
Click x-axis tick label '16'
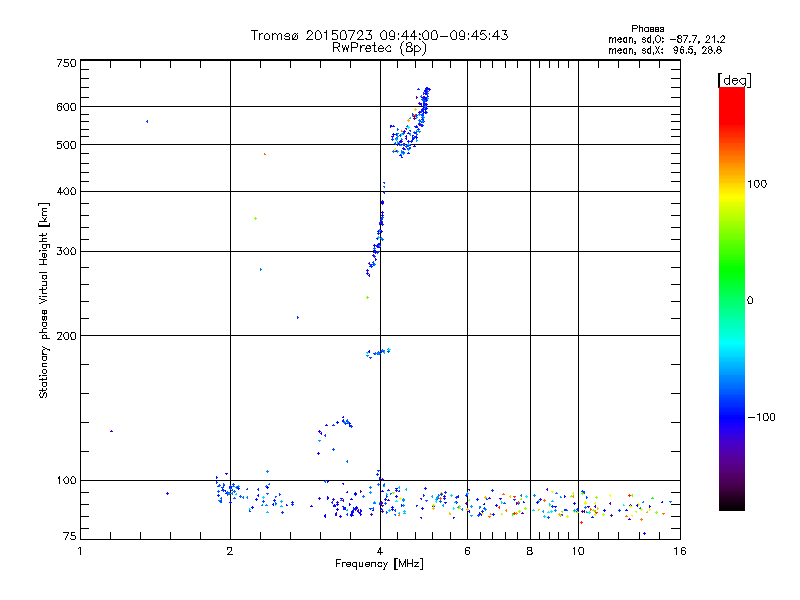(x=680, y=551)
